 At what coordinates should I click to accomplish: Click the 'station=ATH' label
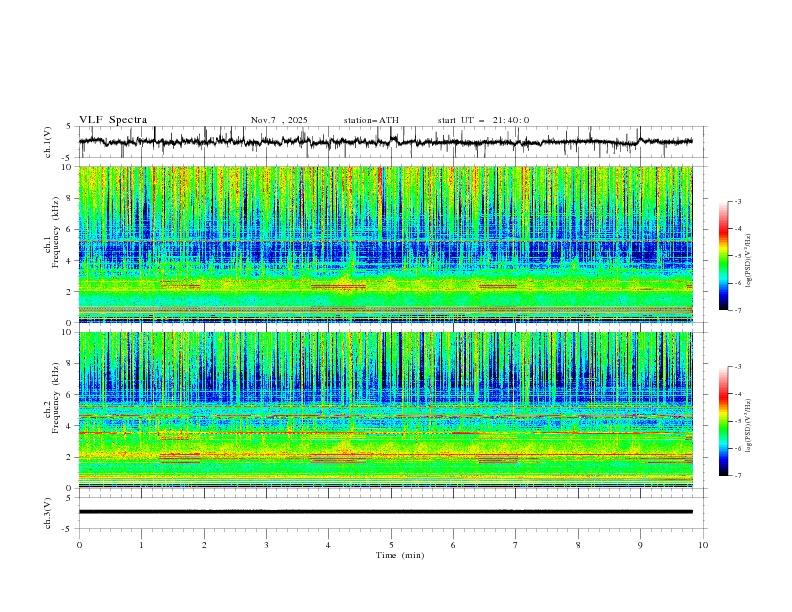point(371,120)
